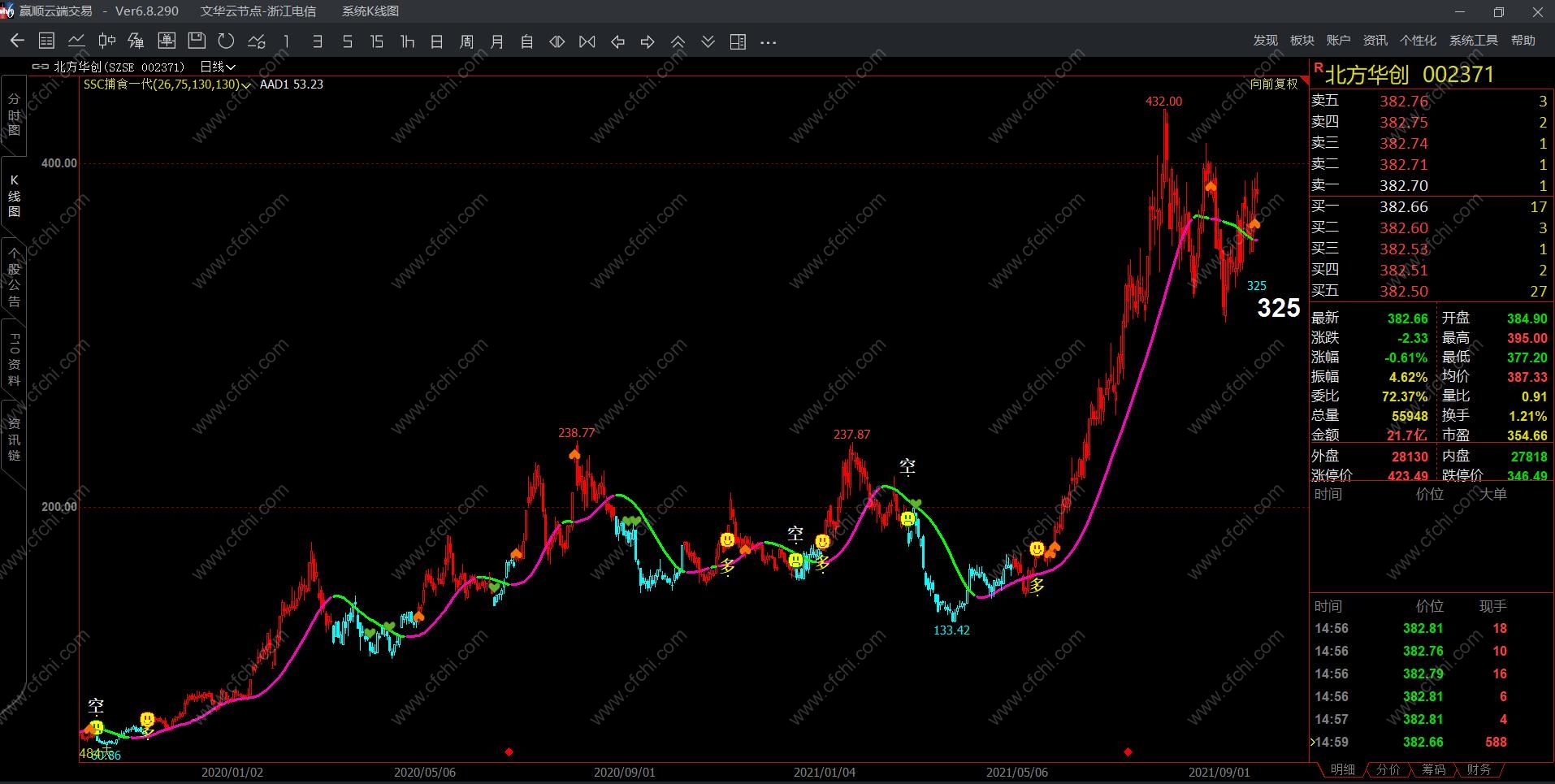This screenshot has width=1555, height=784.
Task: Click the refresh circular arrow icon
Action: (227, 41)
